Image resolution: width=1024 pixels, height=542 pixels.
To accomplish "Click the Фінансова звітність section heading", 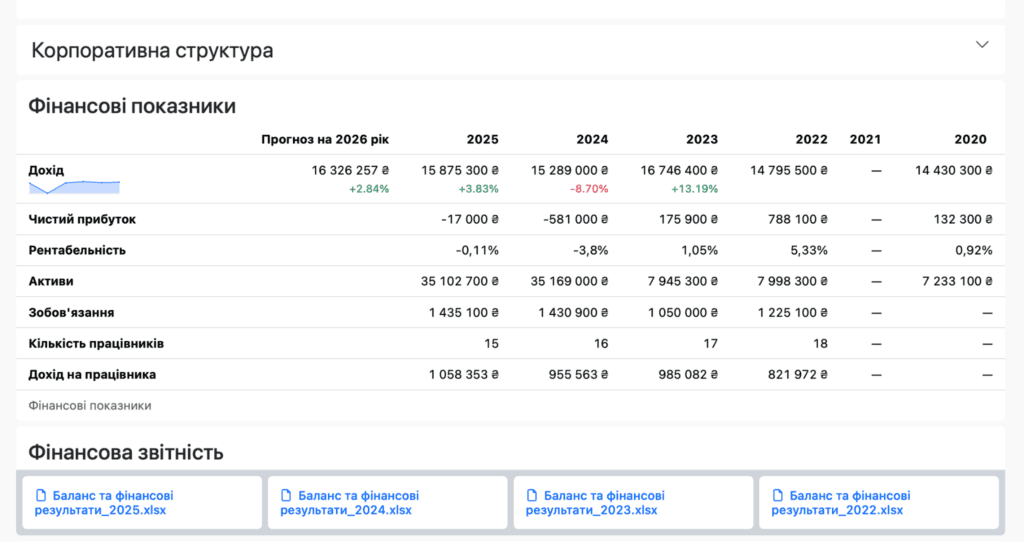I will (126, 452).
